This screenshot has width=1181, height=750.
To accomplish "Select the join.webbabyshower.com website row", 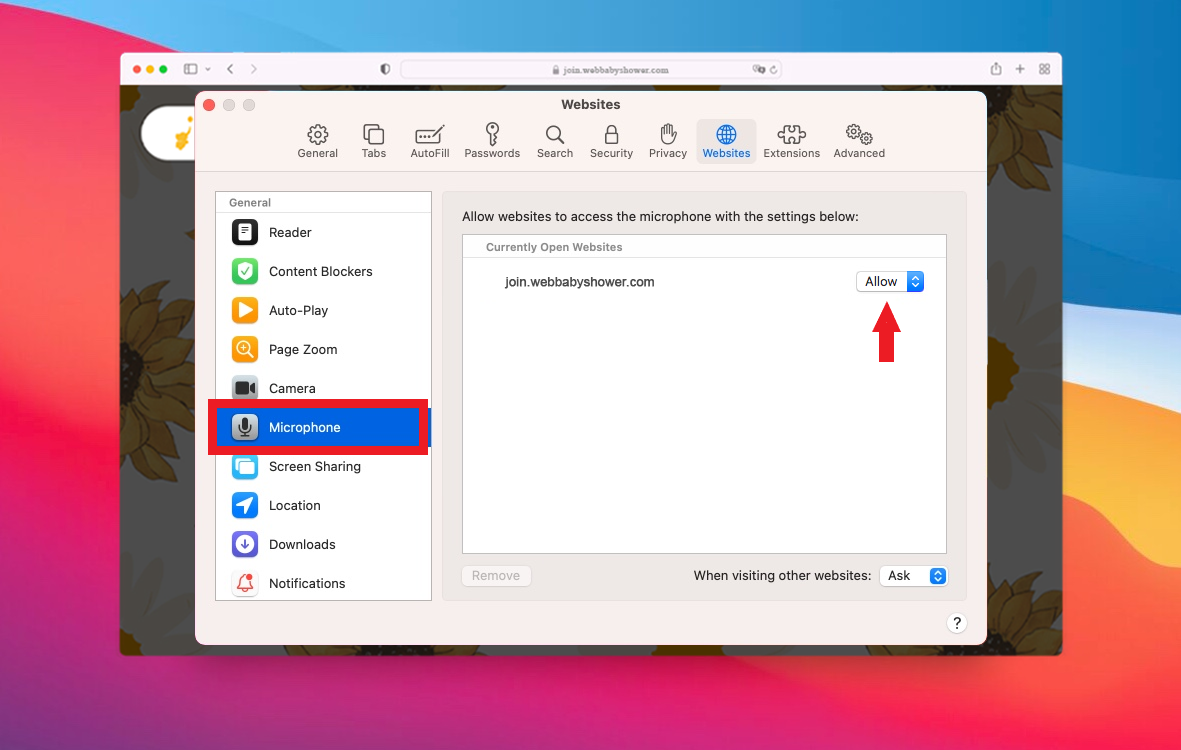I will (x=704, y=282).
